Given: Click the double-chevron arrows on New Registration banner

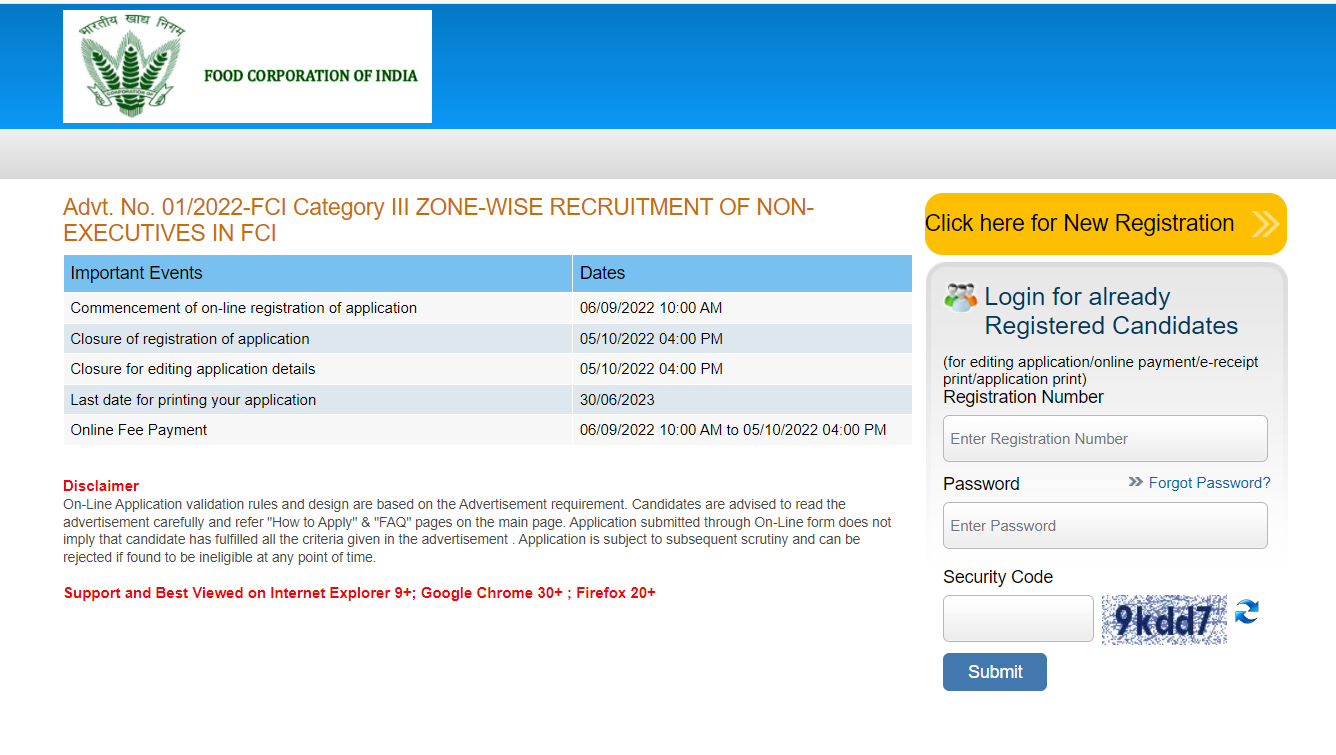Looking at the screenshot, I should pos(1264,223).
